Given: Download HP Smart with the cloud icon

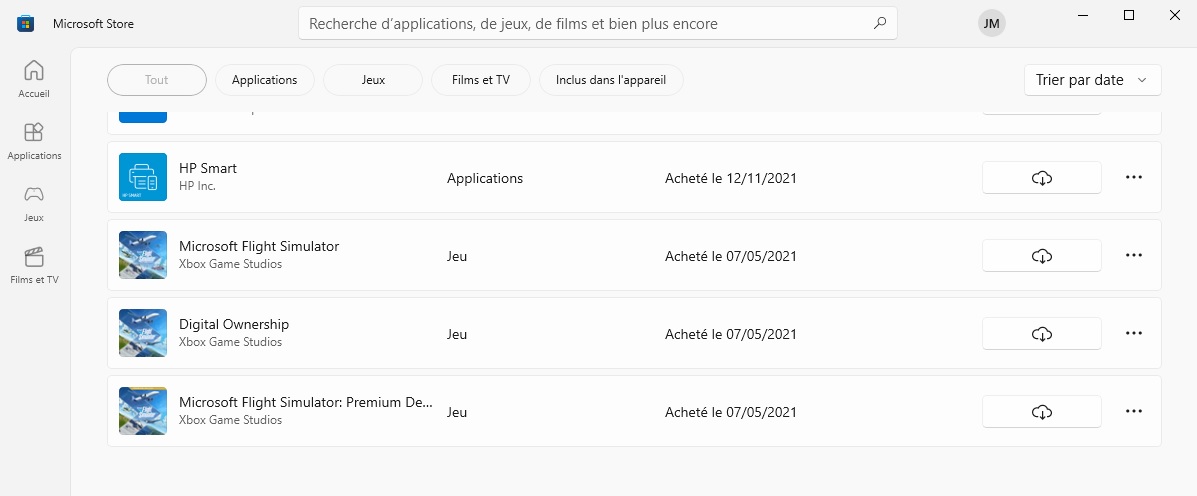Looking at the screenshot, I should [1041, 178].
